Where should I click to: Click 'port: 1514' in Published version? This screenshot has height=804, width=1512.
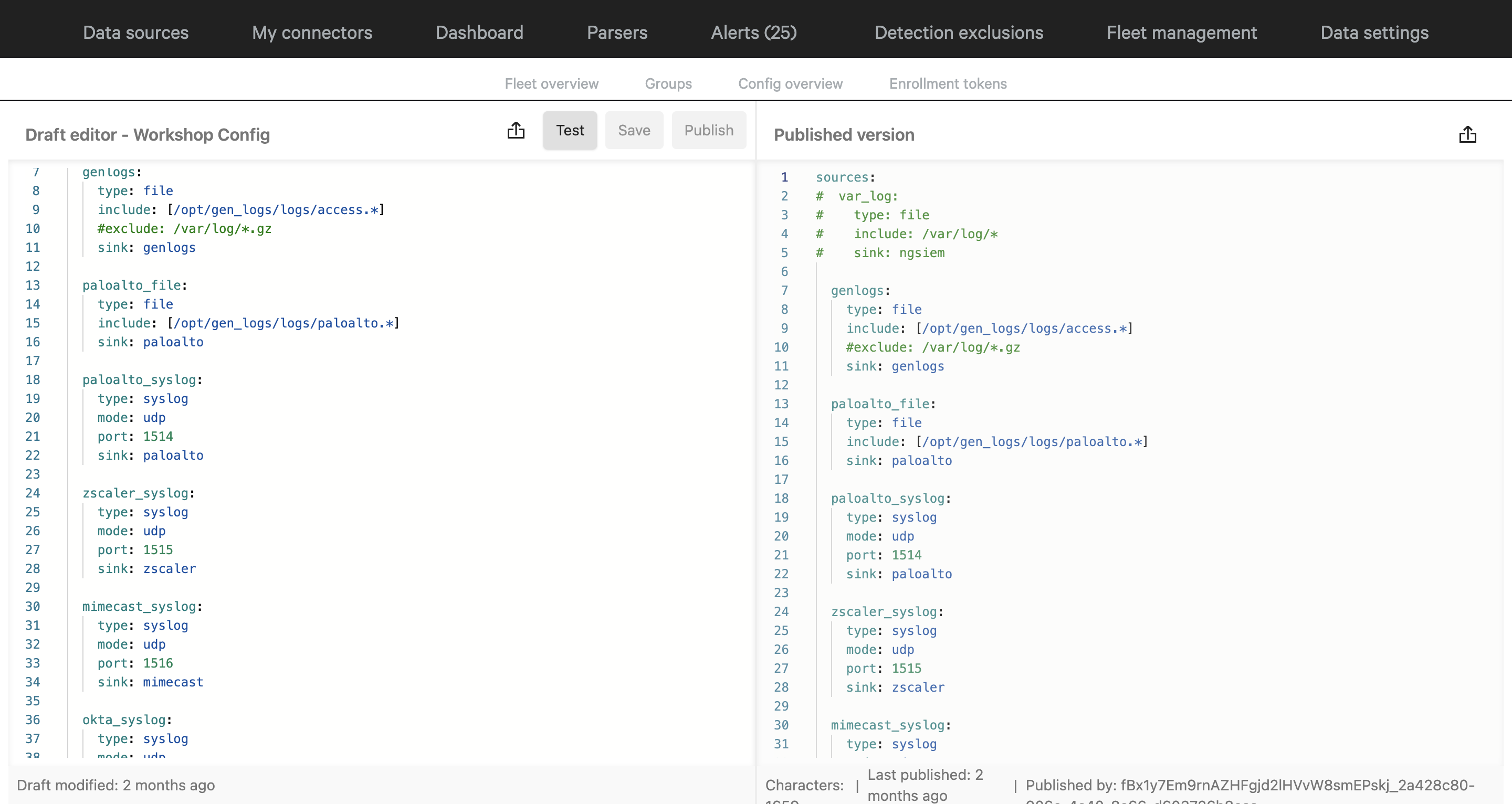coord(884,555)
